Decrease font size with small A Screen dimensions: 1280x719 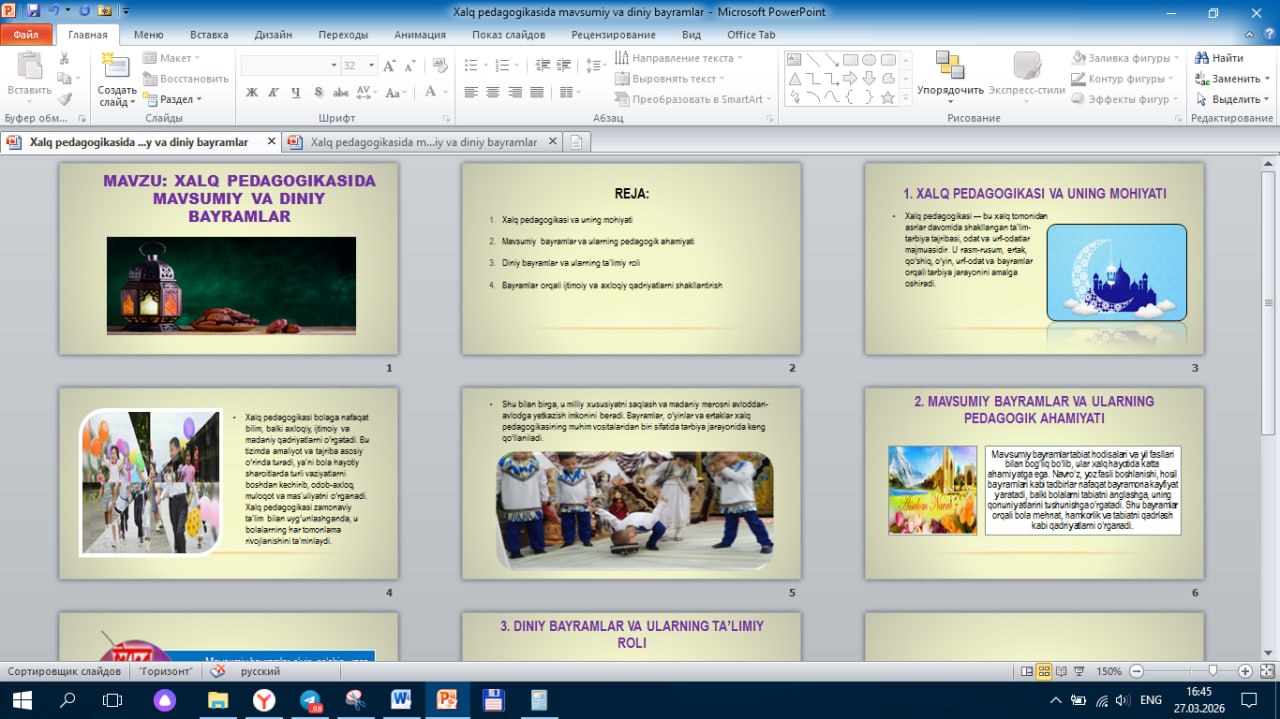click(410, 66)
